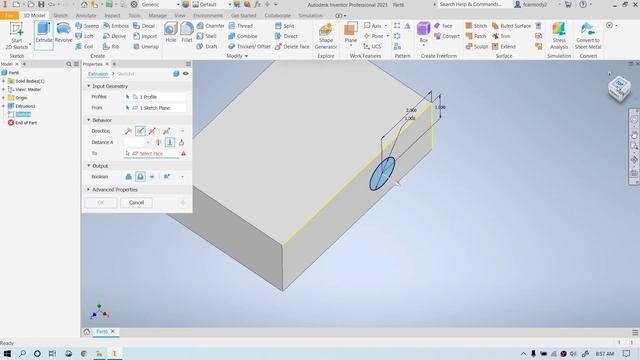640x360 pixels.
Task: Toggle the Default direction option
Action: pyautogui.click(x=129, y=131)
